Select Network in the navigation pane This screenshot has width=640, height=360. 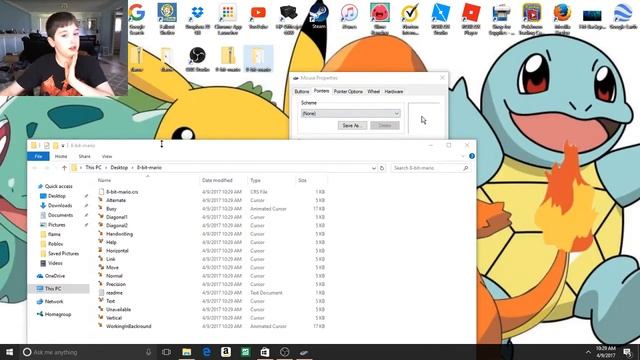point(54,302)
